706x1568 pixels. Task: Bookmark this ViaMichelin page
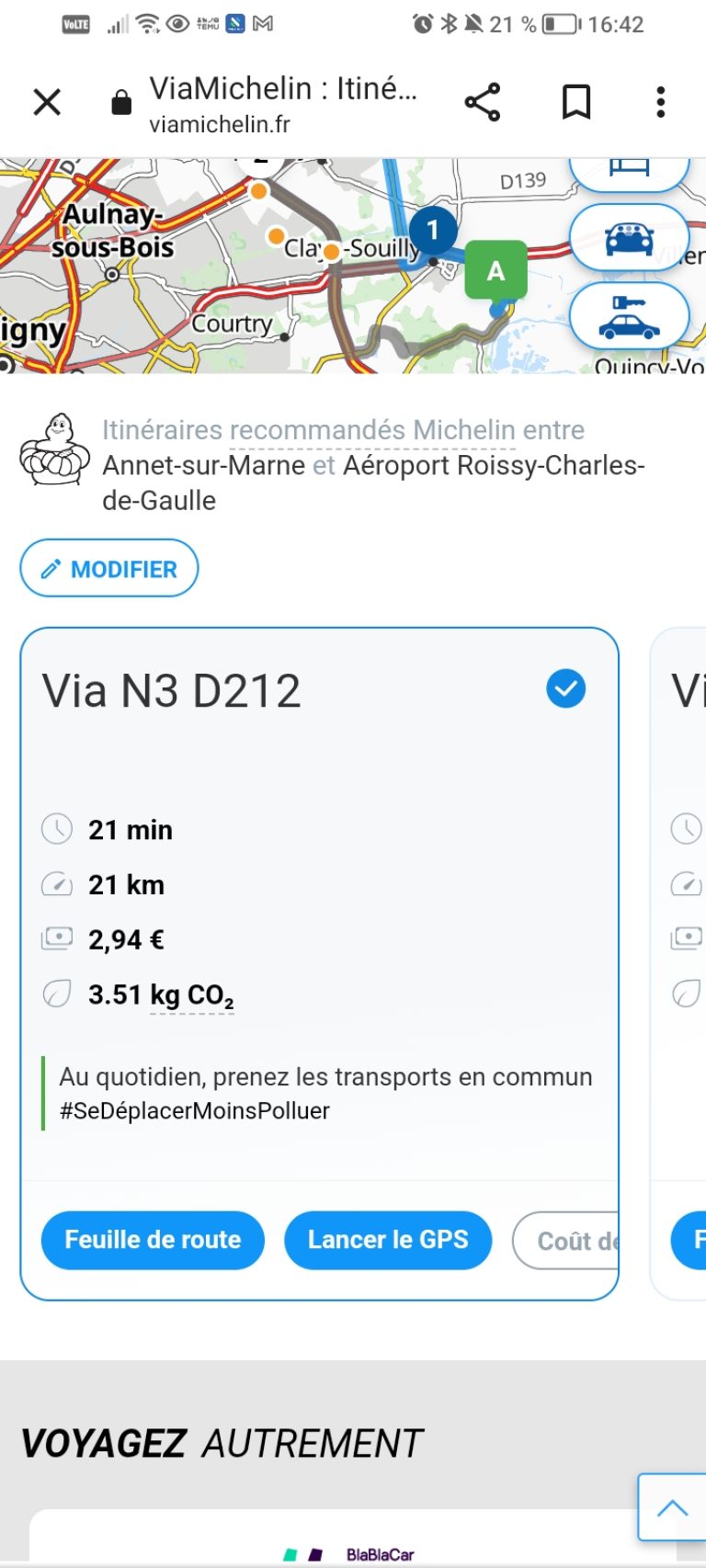[x=576, y=102]
